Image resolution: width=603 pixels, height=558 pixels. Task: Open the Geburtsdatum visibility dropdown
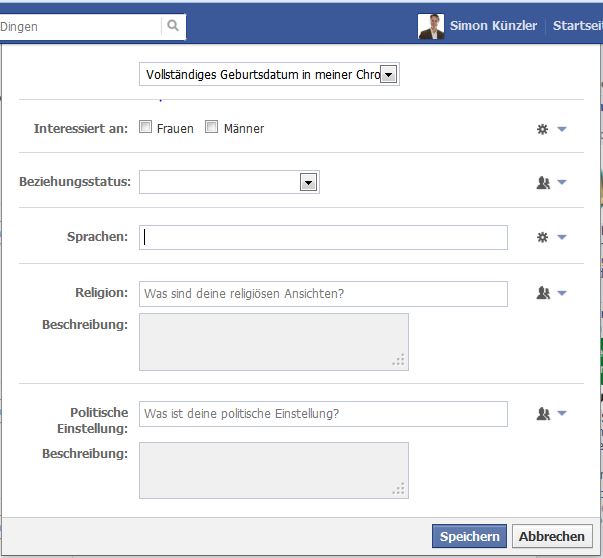(x=269, y=74)
